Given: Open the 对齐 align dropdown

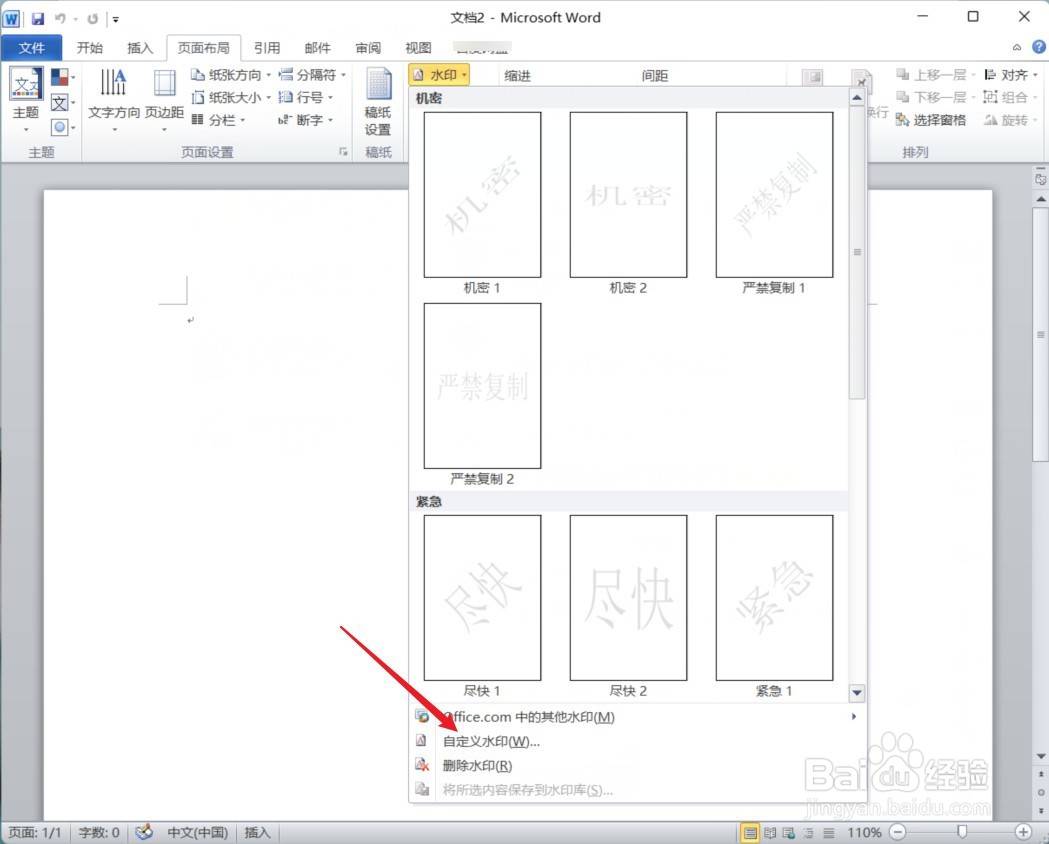Looking at the screenshot, I should click(1010, 75).
